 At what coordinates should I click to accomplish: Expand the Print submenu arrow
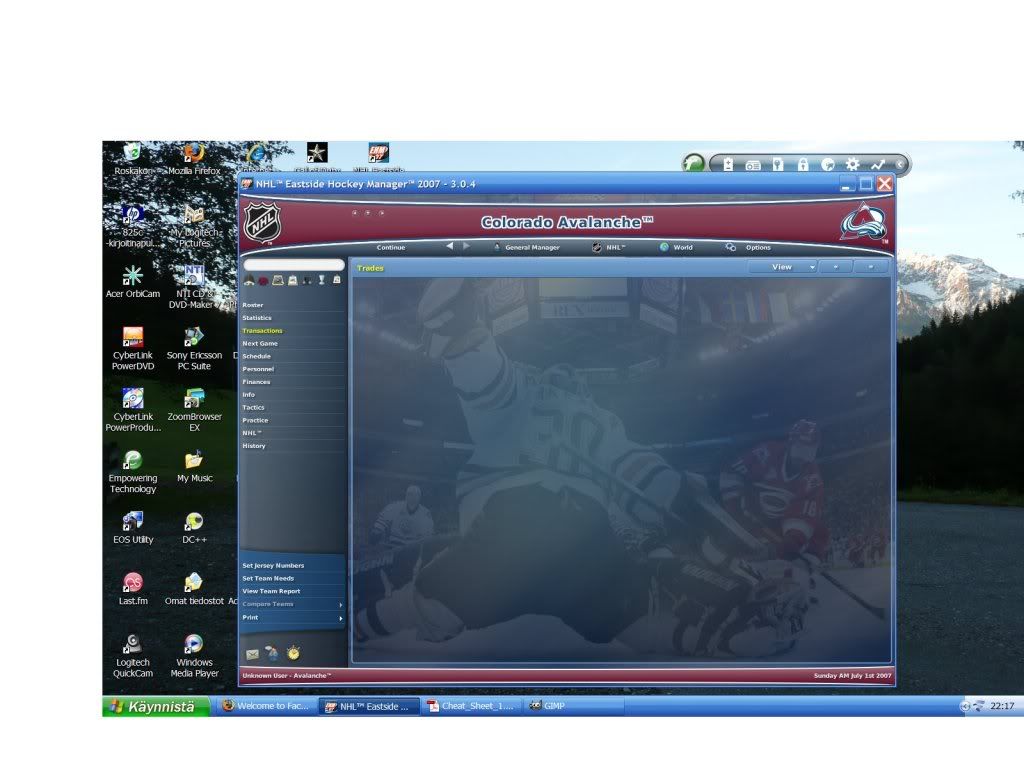340,618
